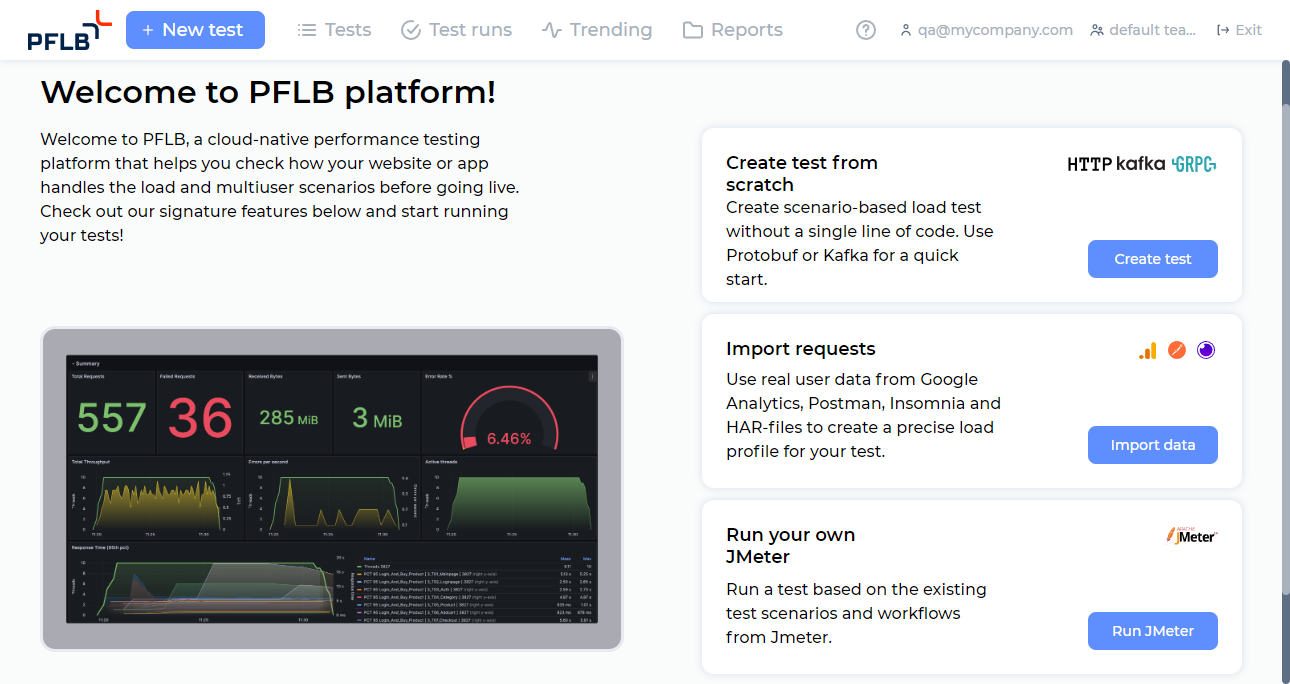Click the Insomnia icon
1290x684 pixels.
click(x=1206, y=350)
